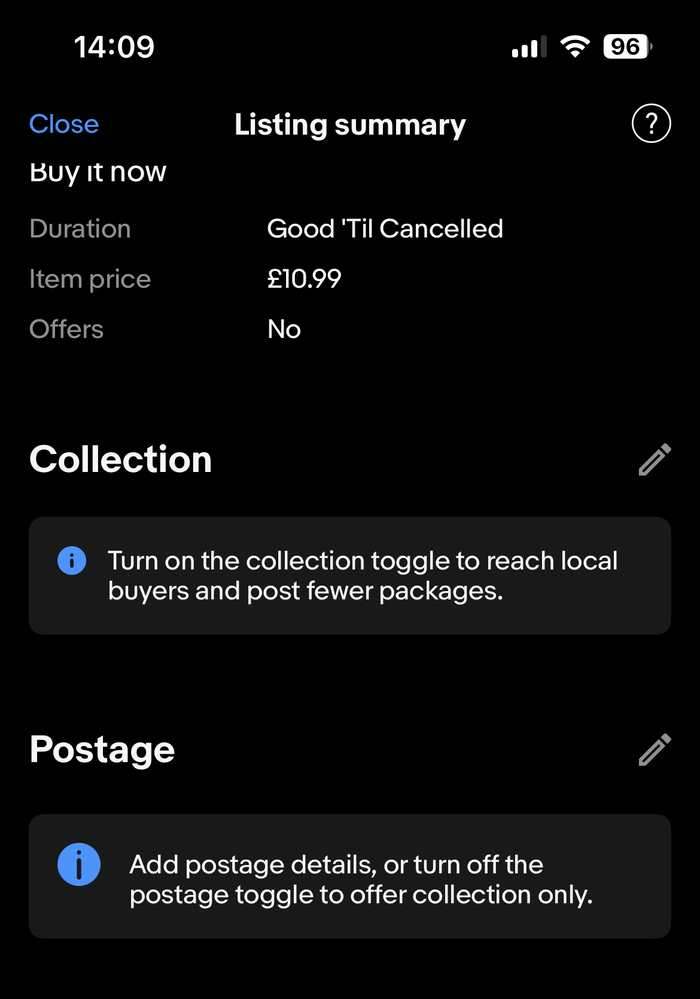The width and height of the screenshot is (700, 999).
Task: Open the Add postage details notice card
Action: pyautogui.click(x=350, y=876)
